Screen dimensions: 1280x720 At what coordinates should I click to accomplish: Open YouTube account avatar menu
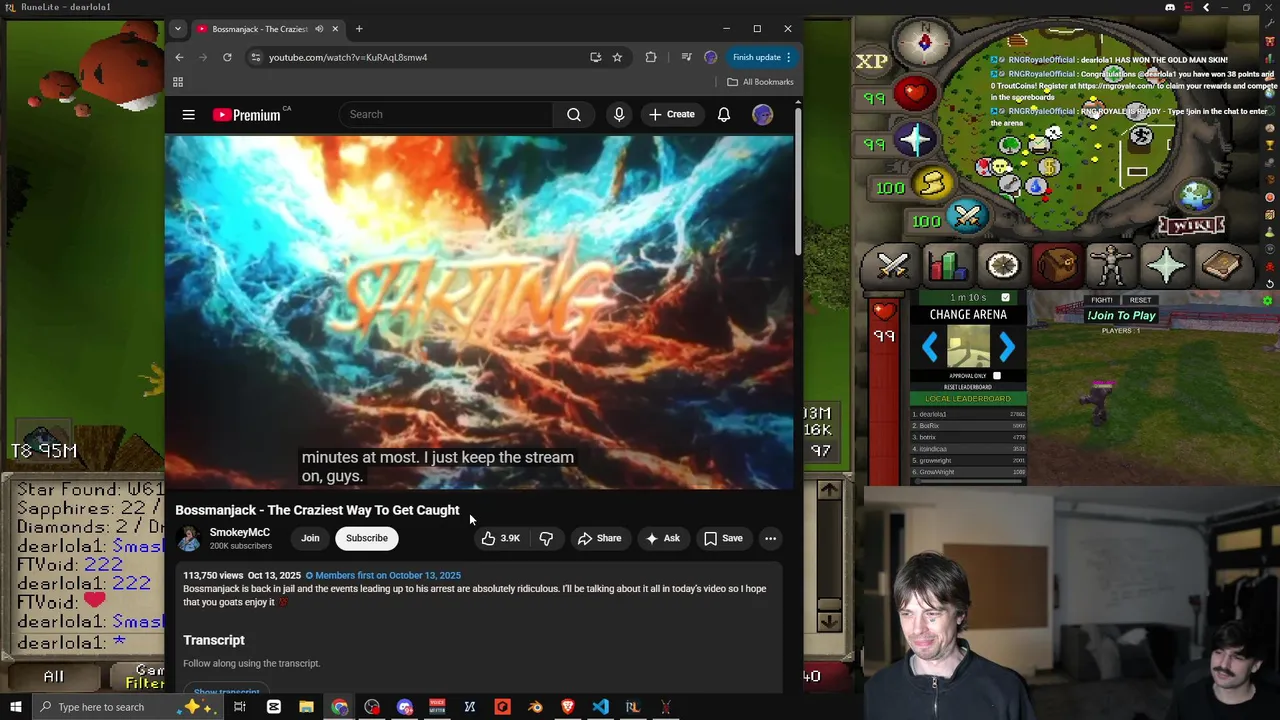[x=762, y=114]
